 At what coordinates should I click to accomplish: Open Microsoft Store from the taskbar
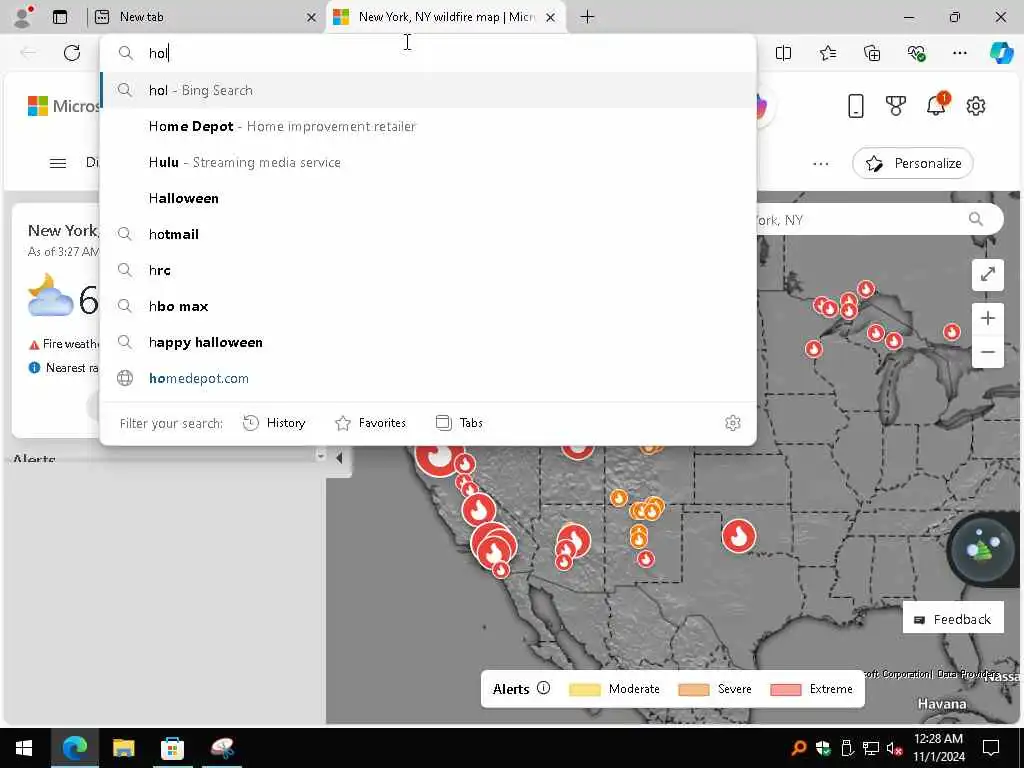(172, 748)
